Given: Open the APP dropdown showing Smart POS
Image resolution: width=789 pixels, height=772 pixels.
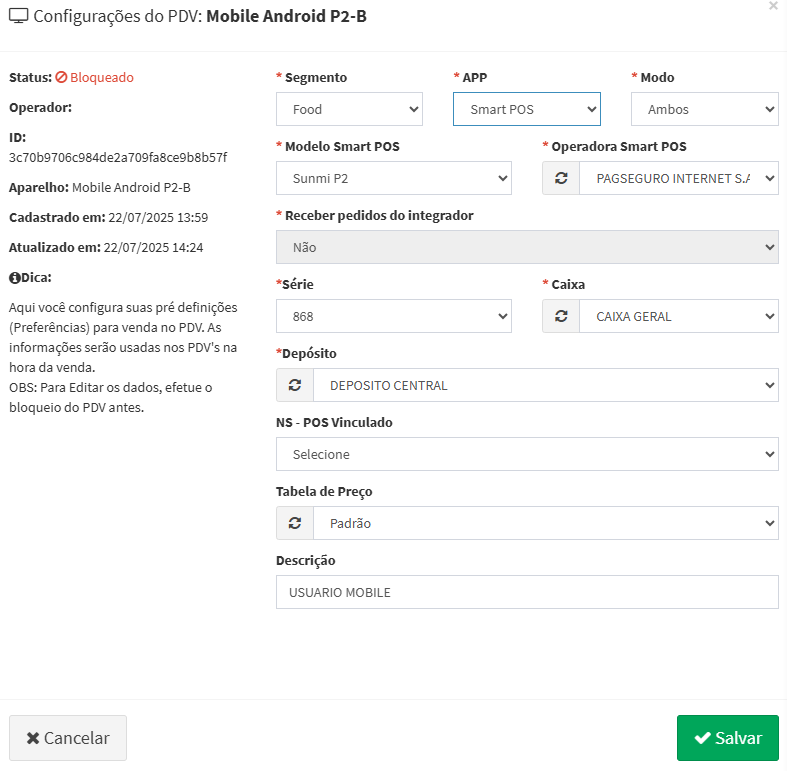Looking at the screenshot, I should click(526, 109).
